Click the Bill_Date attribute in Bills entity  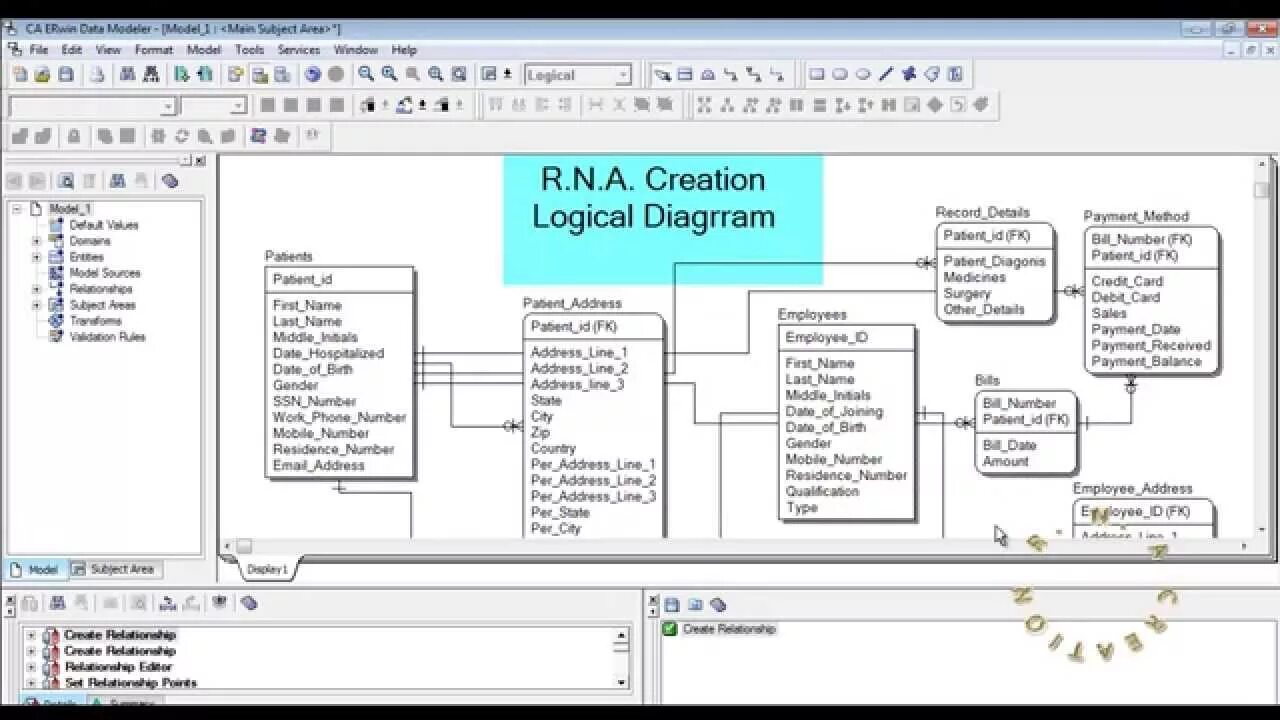pyautogui.click(x=1010, y=445)
